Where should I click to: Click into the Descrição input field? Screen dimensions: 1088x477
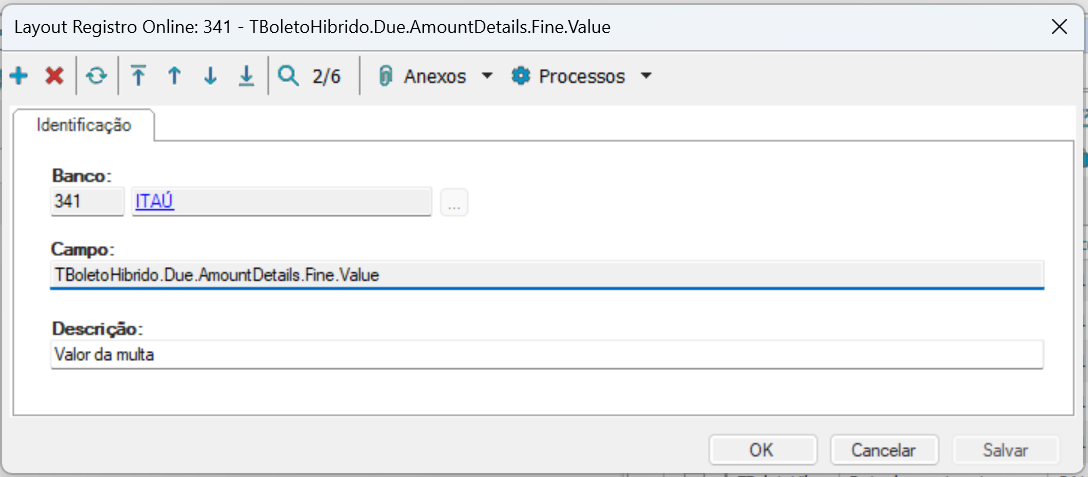[546, 354]
